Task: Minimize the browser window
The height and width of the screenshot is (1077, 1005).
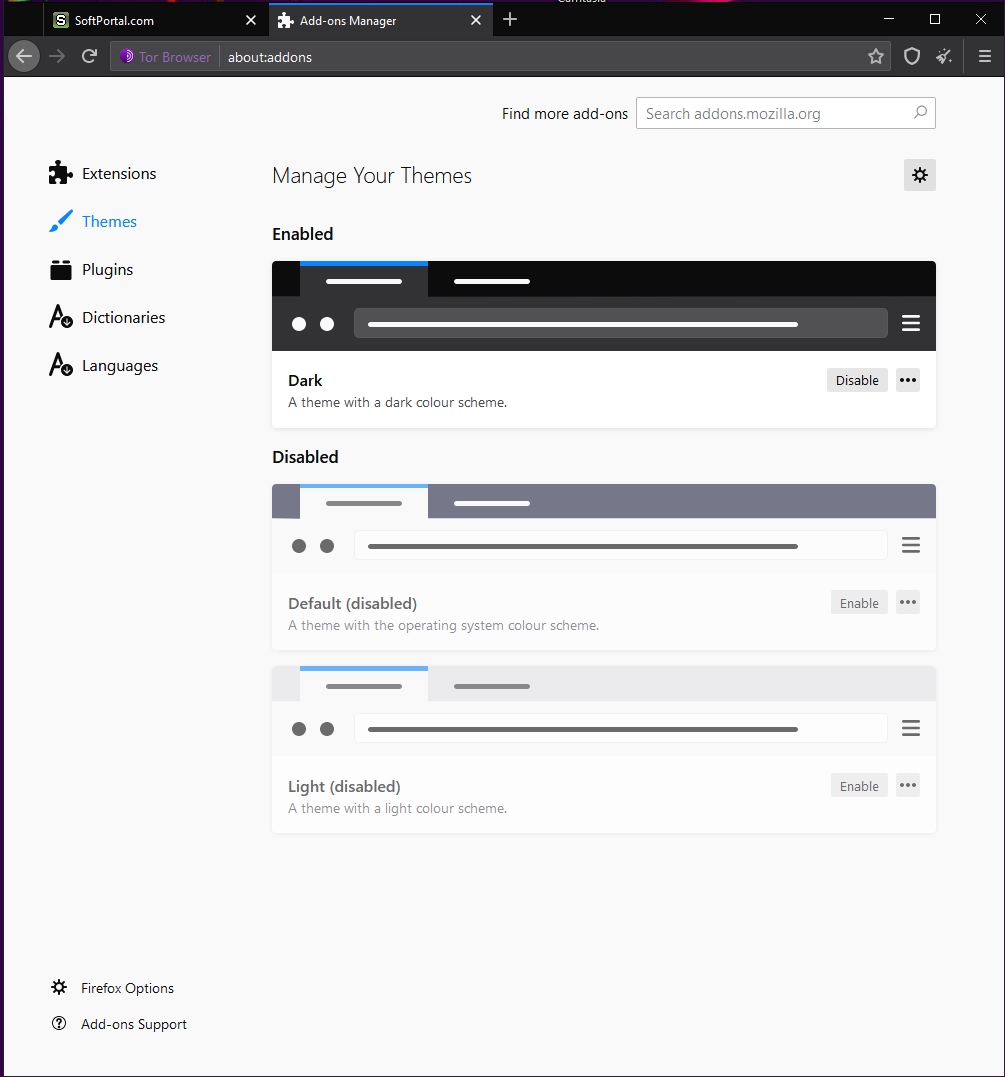Action: 889,19
